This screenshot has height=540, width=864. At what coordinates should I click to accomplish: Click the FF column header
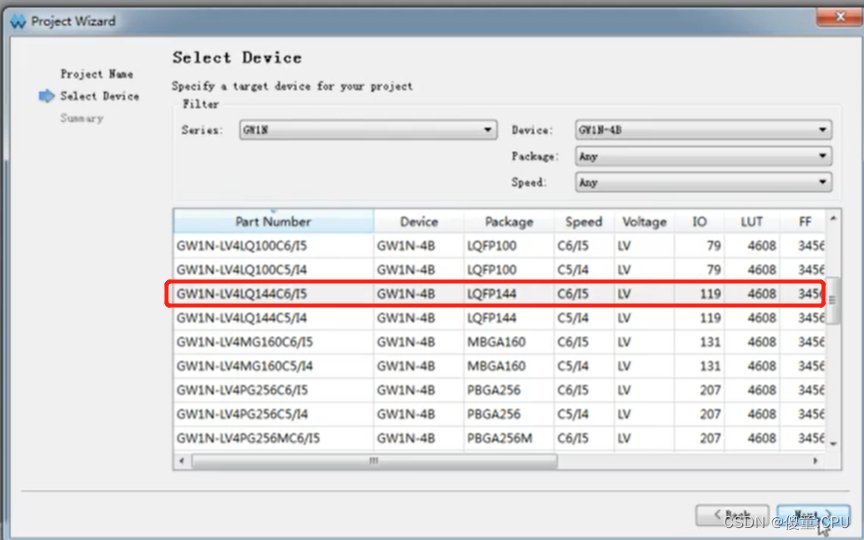coord(804,222)
